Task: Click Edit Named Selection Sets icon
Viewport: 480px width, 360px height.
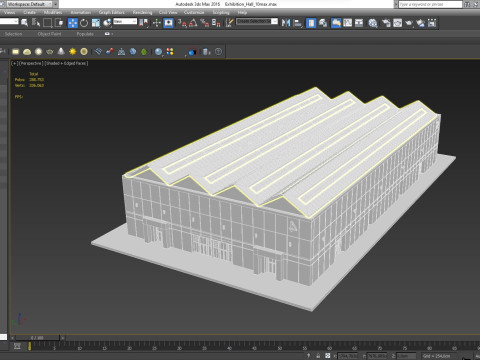Action: (229, 23)
